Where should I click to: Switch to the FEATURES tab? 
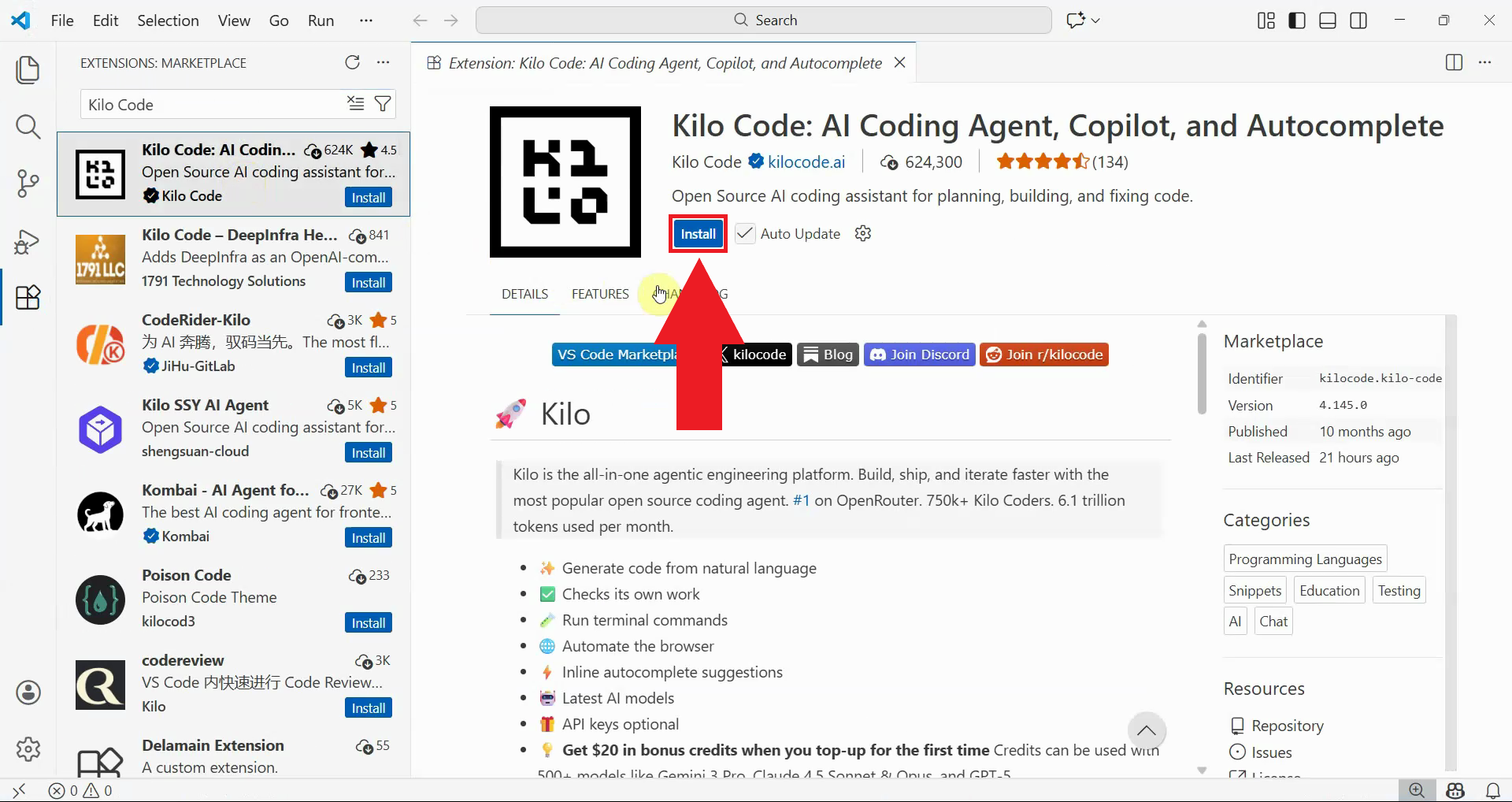599,294
